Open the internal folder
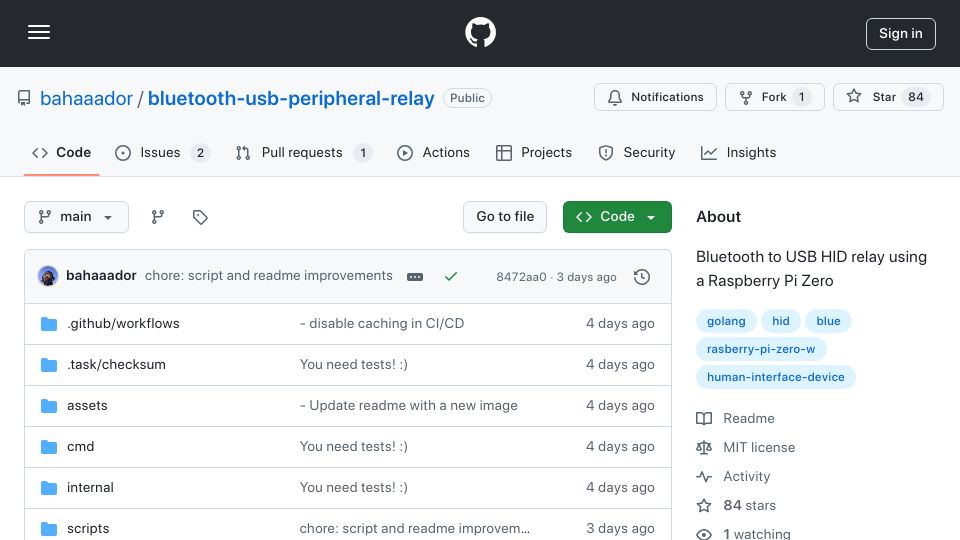Screen dimensions: 960x540 (90, 487)
